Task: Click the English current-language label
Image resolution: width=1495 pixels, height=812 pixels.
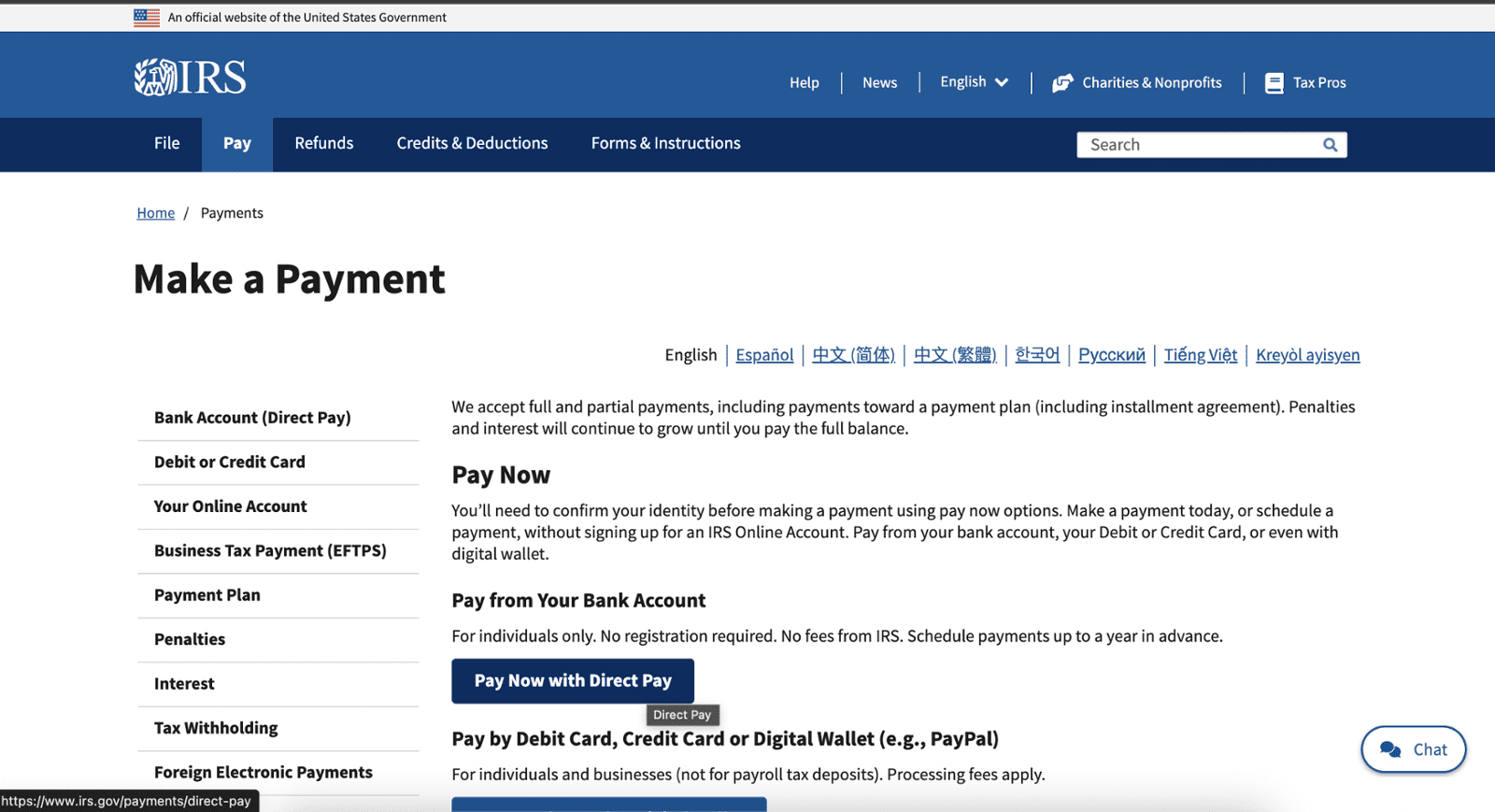Action: coord(691,355)
